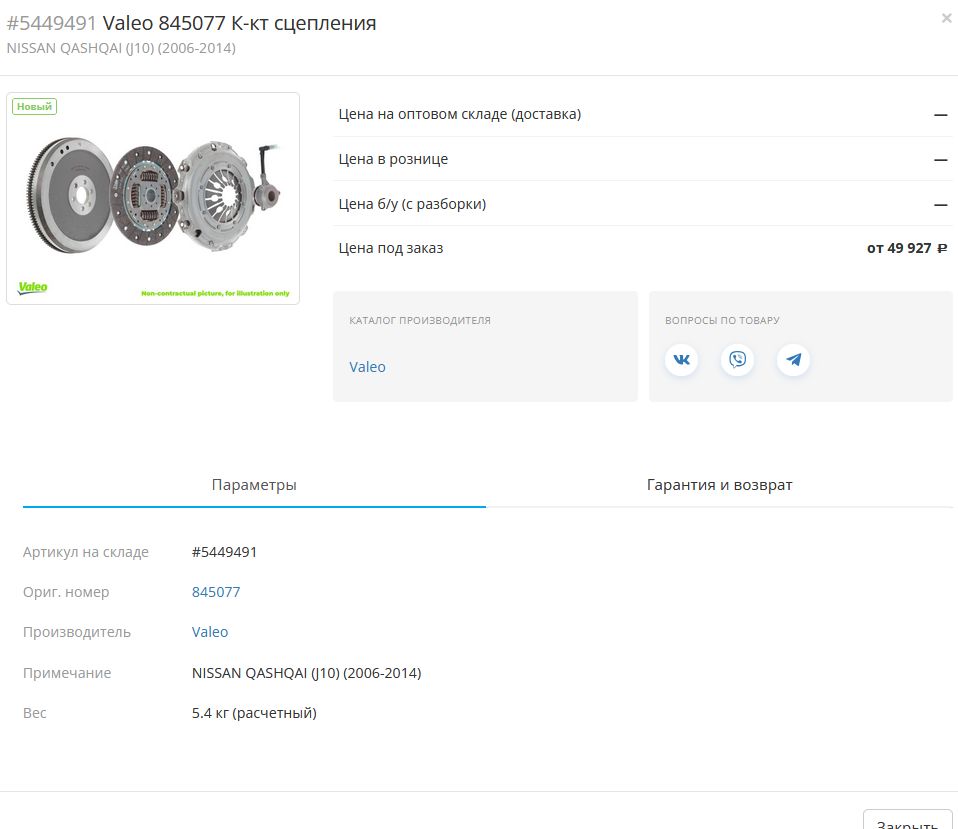Select the price 'от 49 927 ₽'
This screenshot has height=829, width=958.
pos(907,249)
